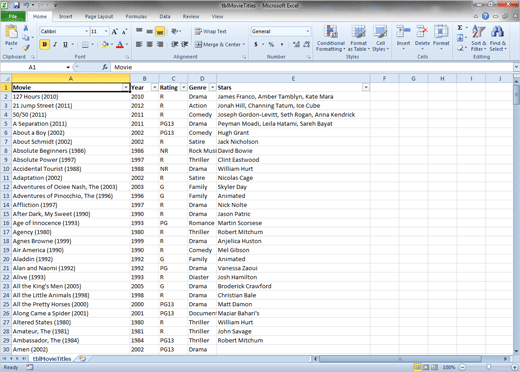Image resolution: width=520 pixels, height=372 pixels.
Task: Click the Accounting dollar format icon
Action: pyautogui.click(x=256, y=44)
